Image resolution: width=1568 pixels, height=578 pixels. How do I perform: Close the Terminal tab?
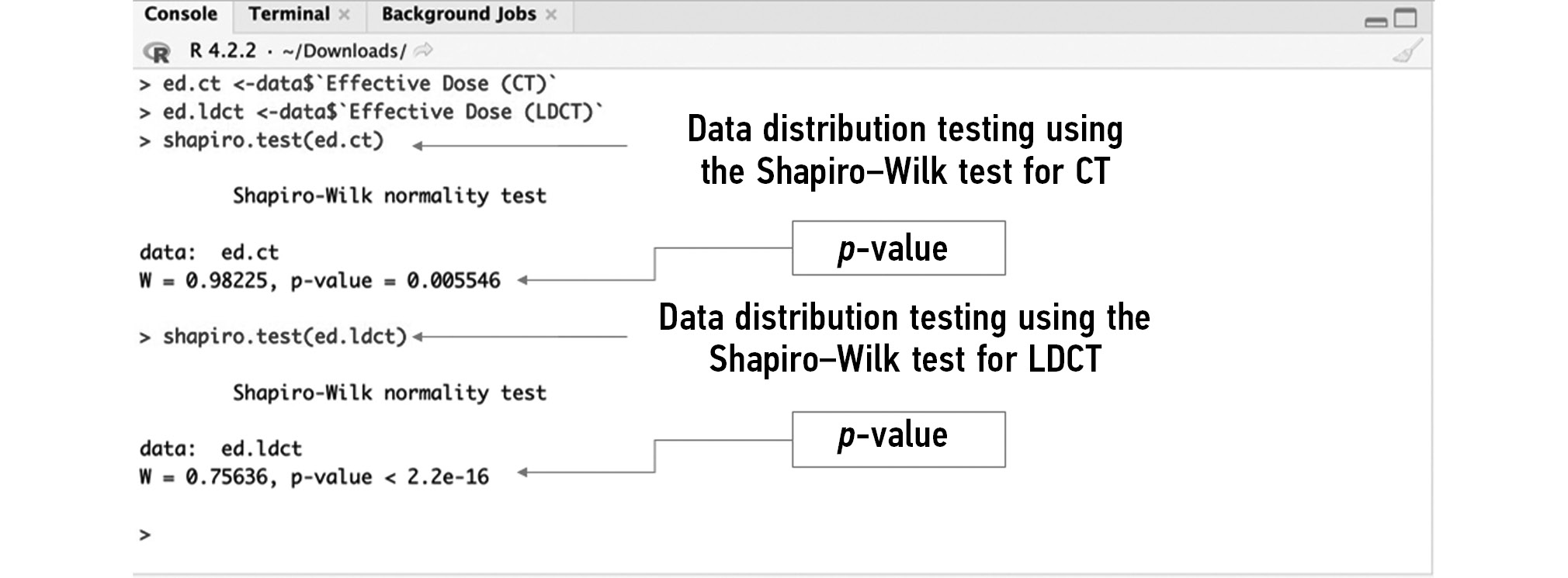pos(345,15)
